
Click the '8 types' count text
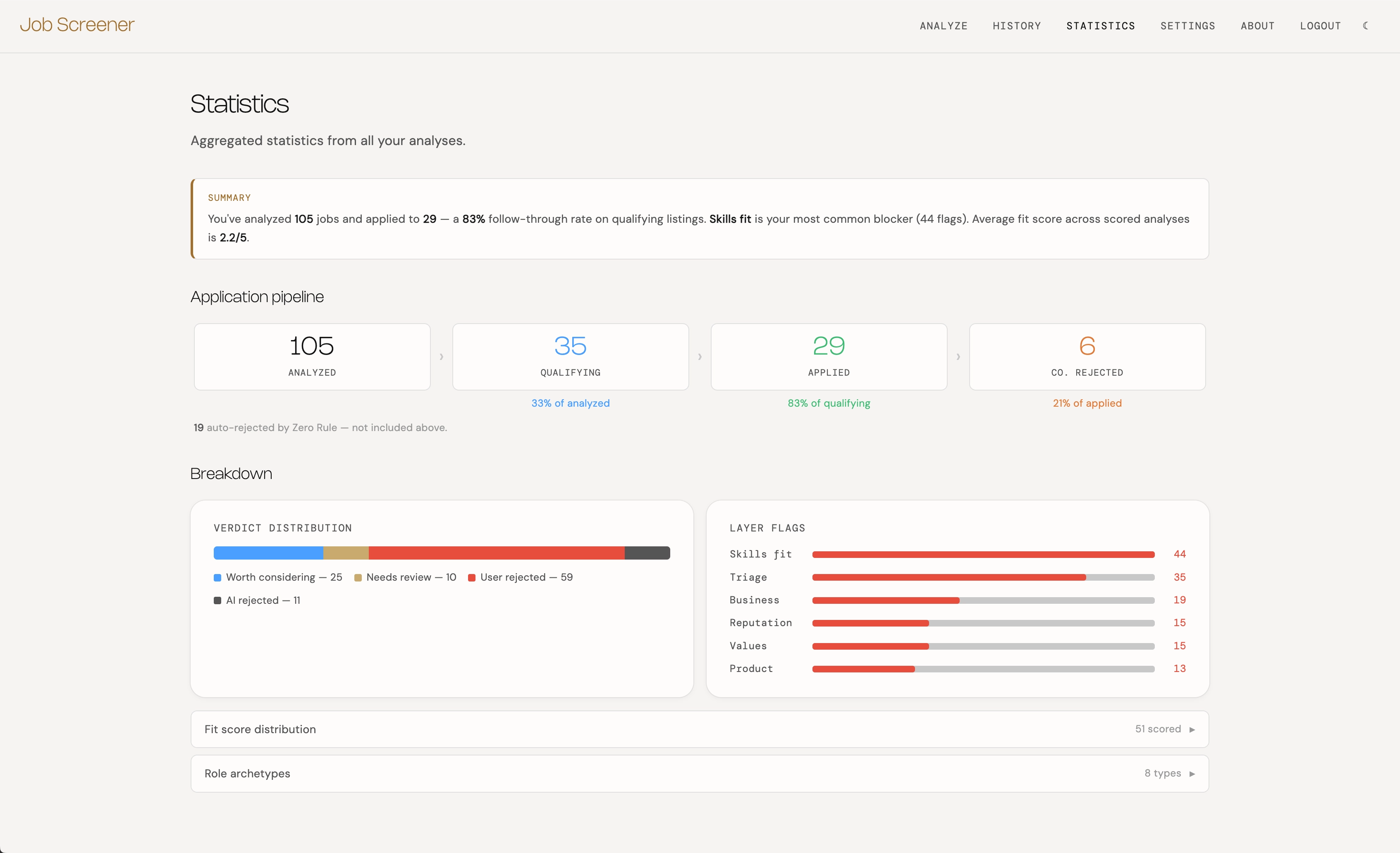click(x=1163, y=774)
